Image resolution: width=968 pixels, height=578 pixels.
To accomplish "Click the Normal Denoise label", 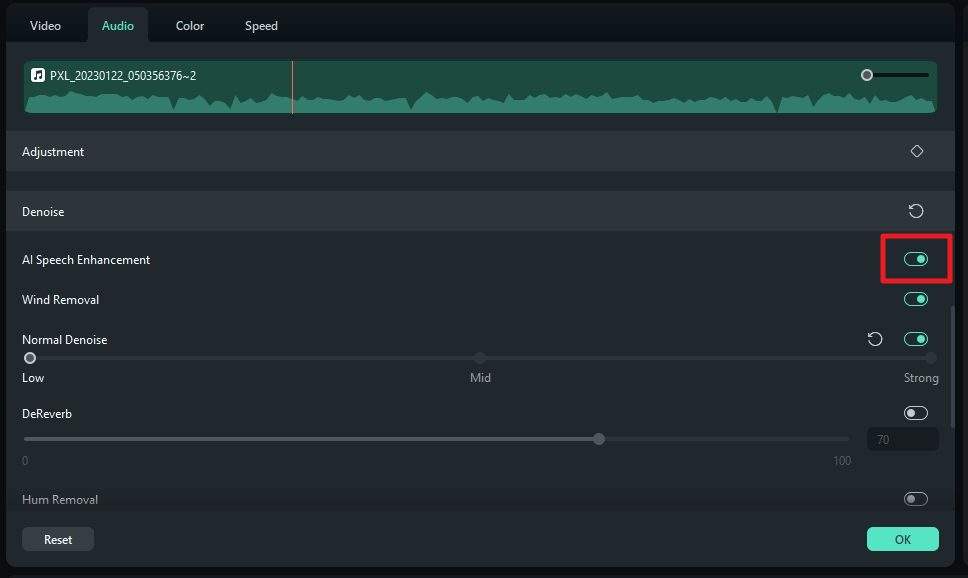I will (65, 340).
